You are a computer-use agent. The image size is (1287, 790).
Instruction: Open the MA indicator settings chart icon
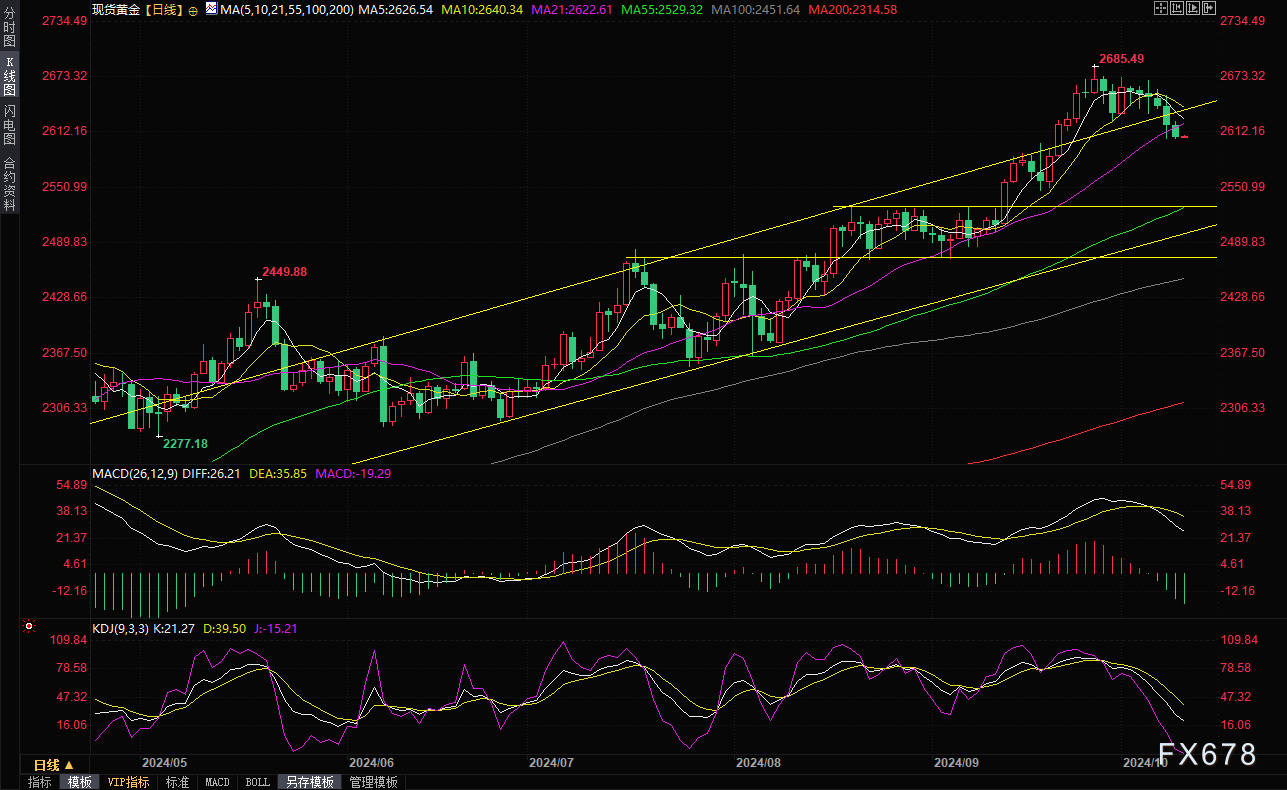210,8
